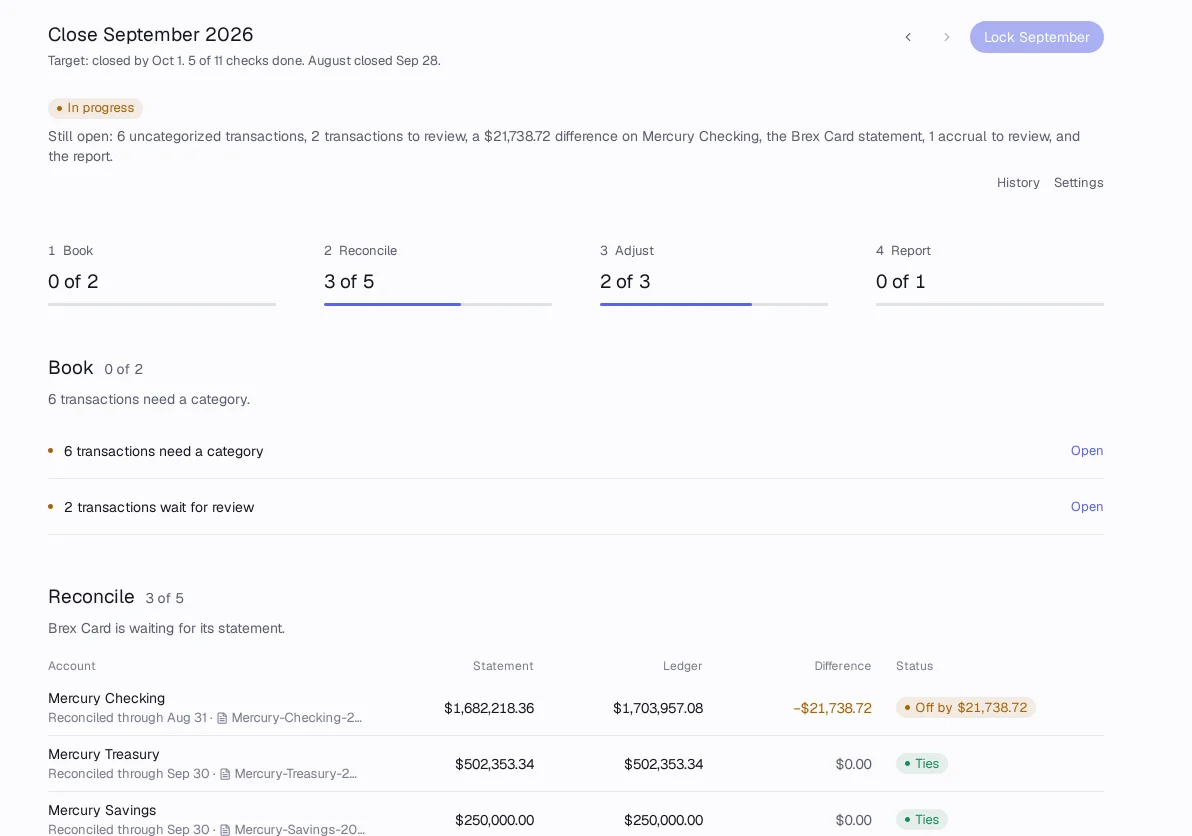Image resolution: width=1192 pixels, height=836 pixels.
Task: Open the Mercury-Checking statement file icon
Action: point(222,718)
